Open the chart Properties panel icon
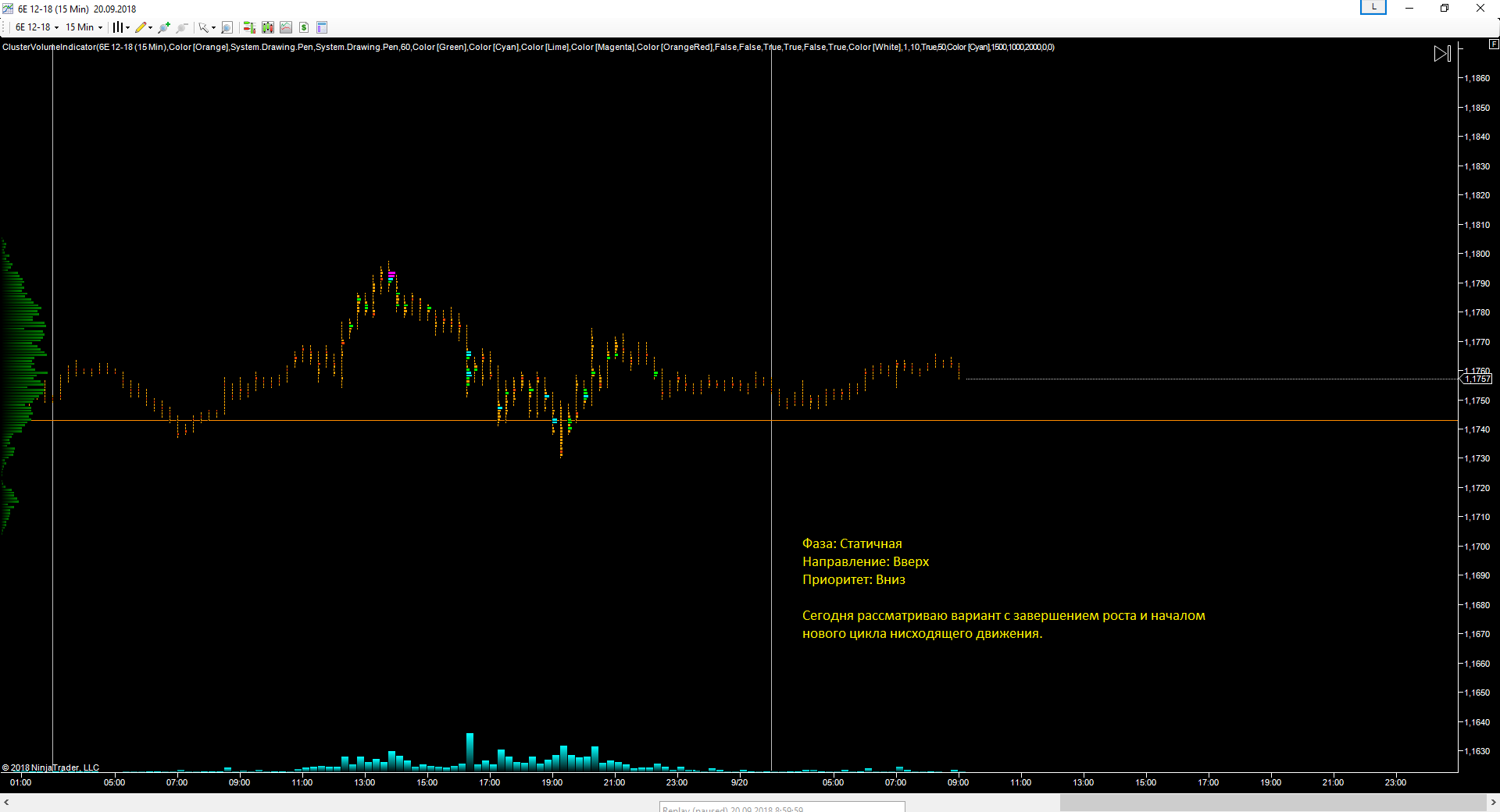This screenshot has width=1500, height=812. tap(322, 27)
